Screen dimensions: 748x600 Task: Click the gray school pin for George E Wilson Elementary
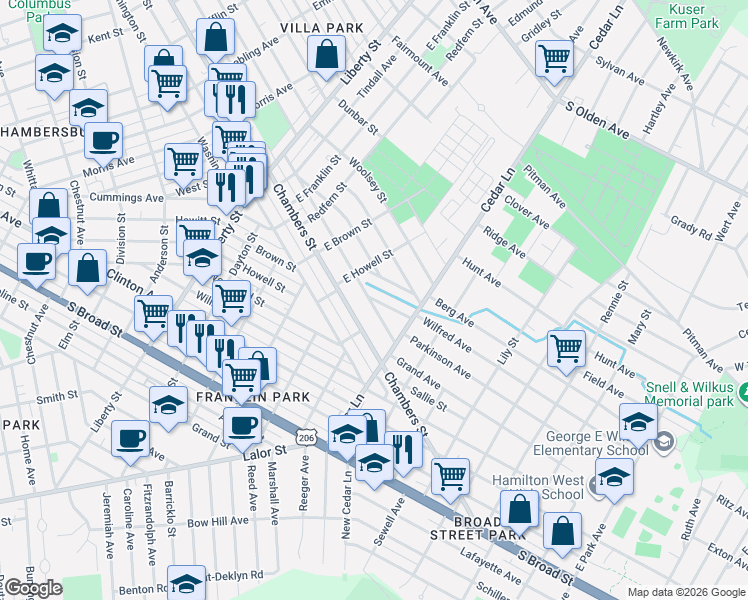coord(664,441)
